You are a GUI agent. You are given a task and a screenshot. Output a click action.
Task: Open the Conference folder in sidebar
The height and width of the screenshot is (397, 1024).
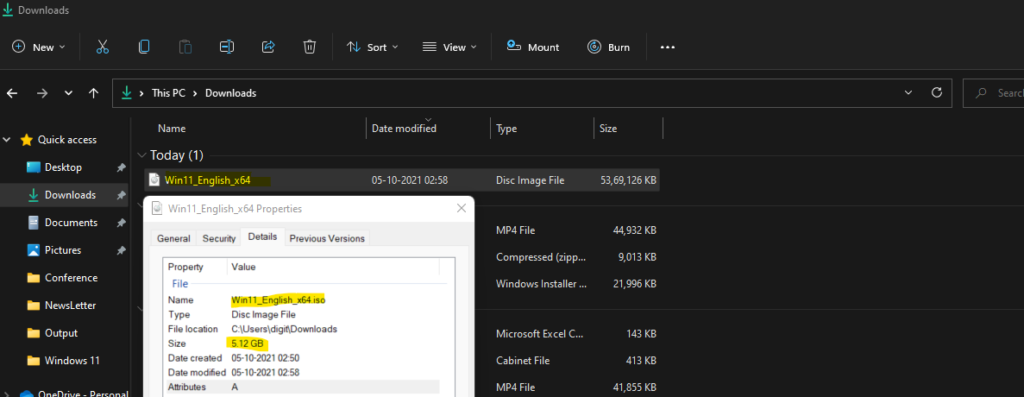(x=71, y=278)
